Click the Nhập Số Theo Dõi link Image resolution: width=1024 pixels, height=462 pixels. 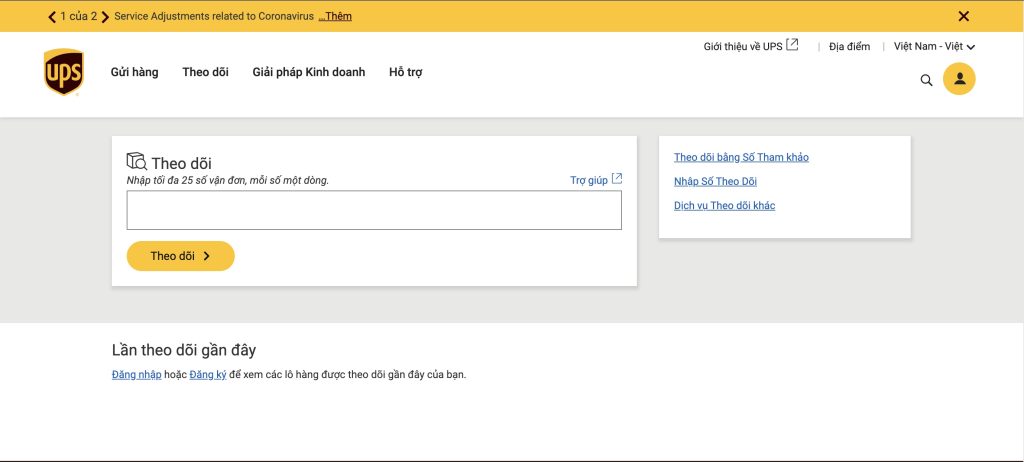[x=715, y=181]
